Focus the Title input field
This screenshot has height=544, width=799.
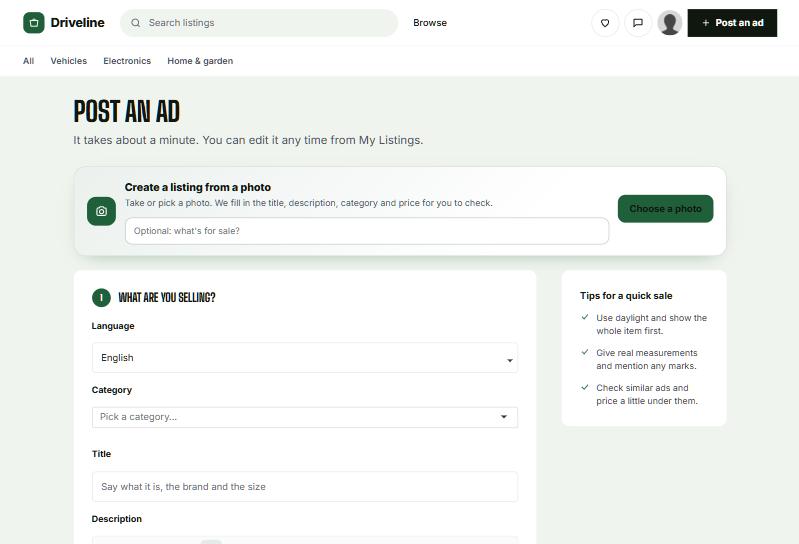(x=305, y=486)
